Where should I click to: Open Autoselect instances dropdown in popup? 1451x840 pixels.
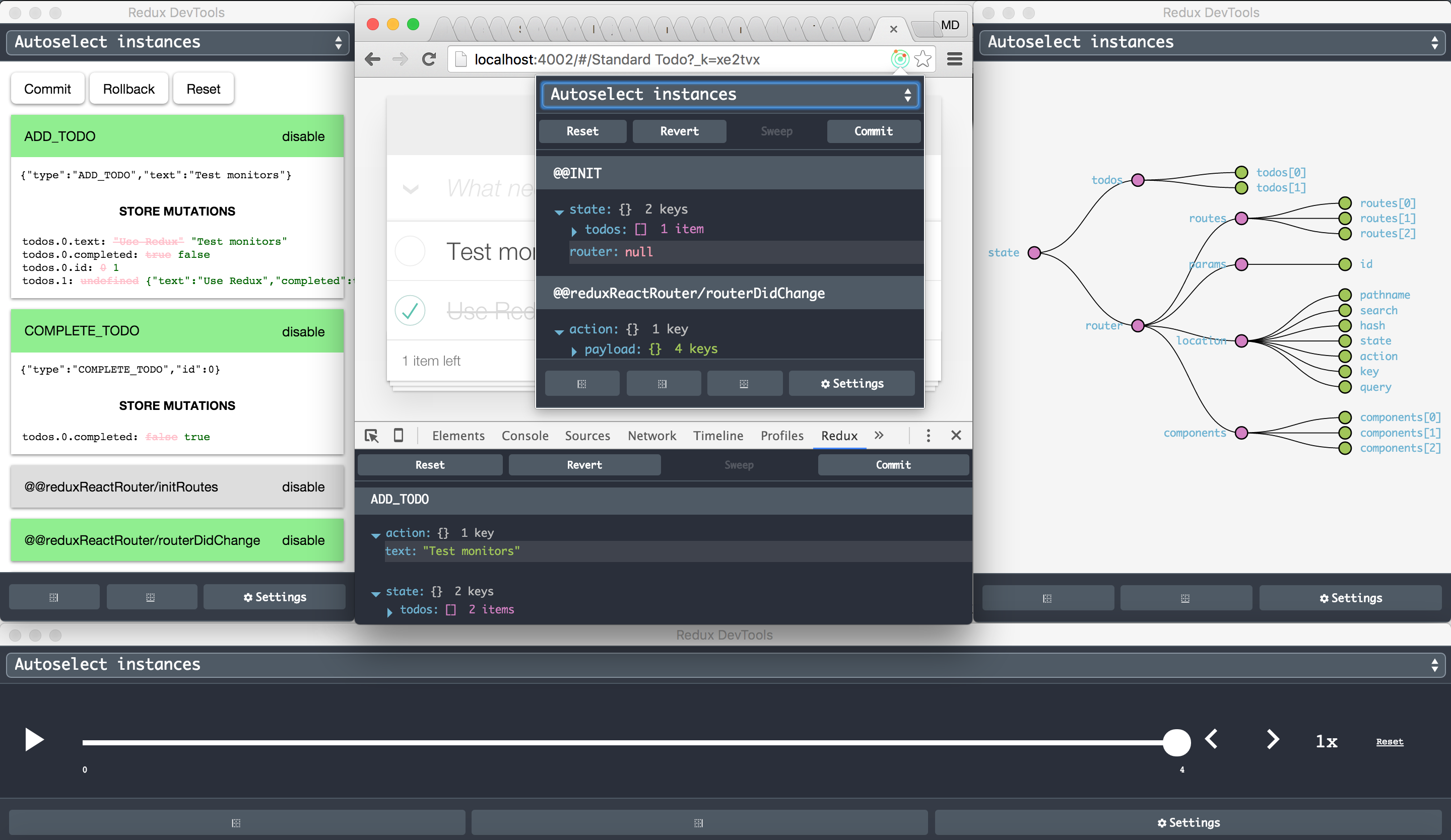[x=730, y=94]
